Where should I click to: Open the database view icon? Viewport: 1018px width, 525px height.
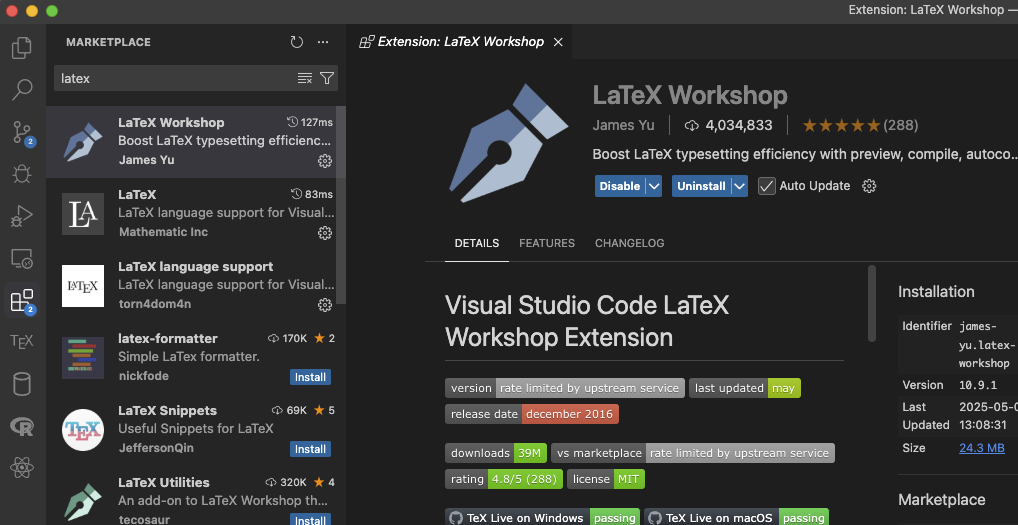click(x=22, y=384)
